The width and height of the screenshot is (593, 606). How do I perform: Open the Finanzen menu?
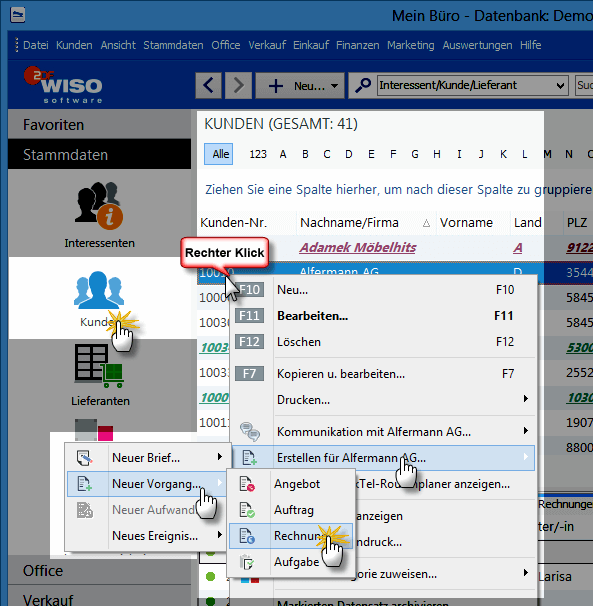pos(358,45)
